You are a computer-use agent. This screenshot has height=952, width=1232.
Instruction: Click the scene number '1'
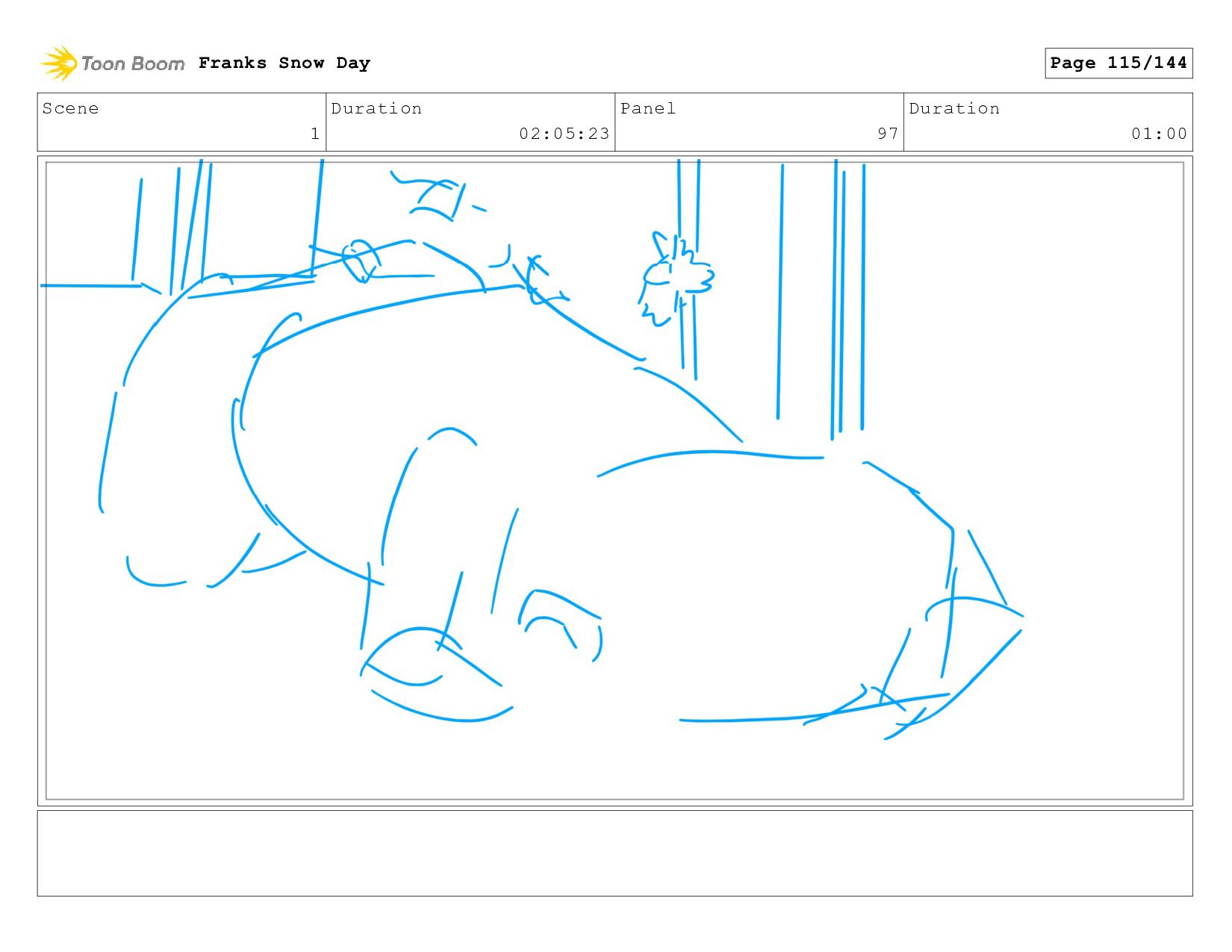tap(315, 134)
